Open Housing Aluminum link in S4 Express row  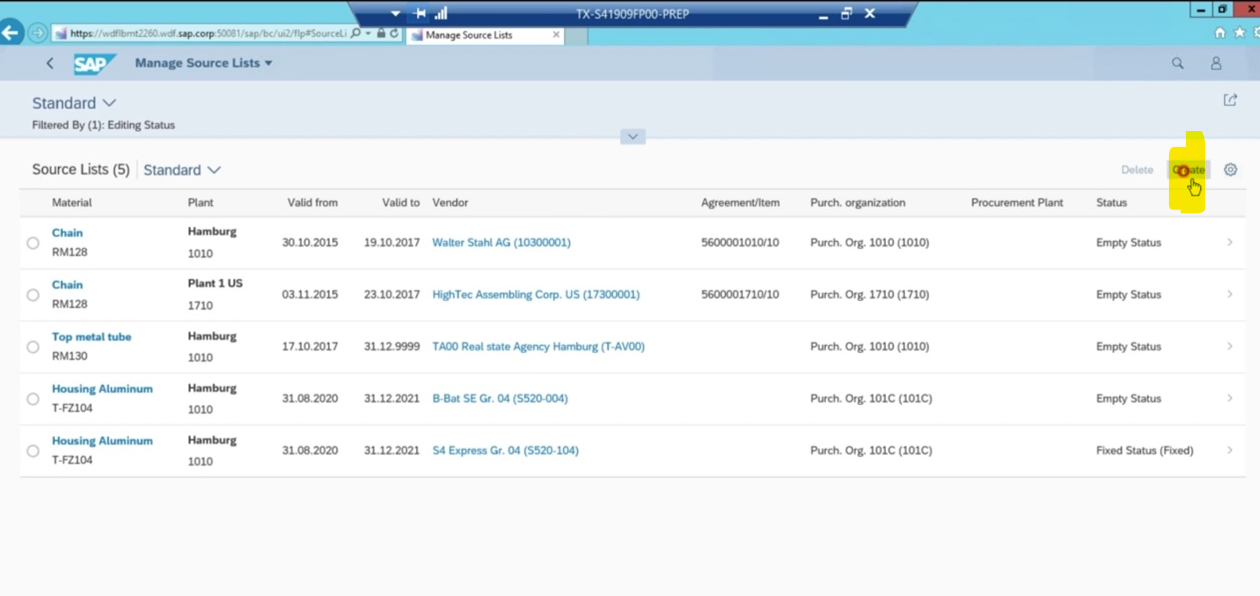coord(102,441)
